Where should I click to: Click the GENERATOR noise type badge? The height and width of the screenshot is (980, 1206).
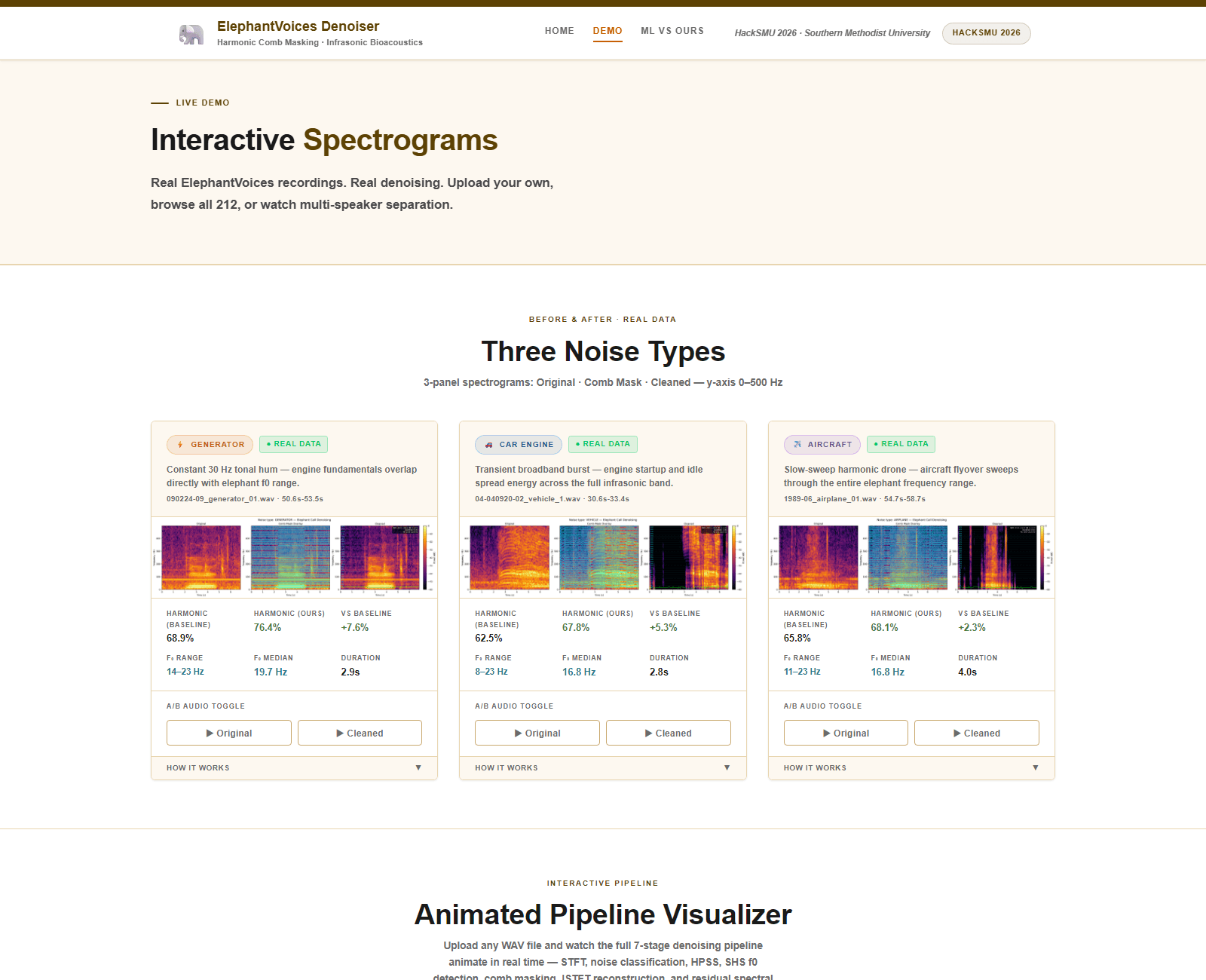pyautogui.click(x=210, y=445)
